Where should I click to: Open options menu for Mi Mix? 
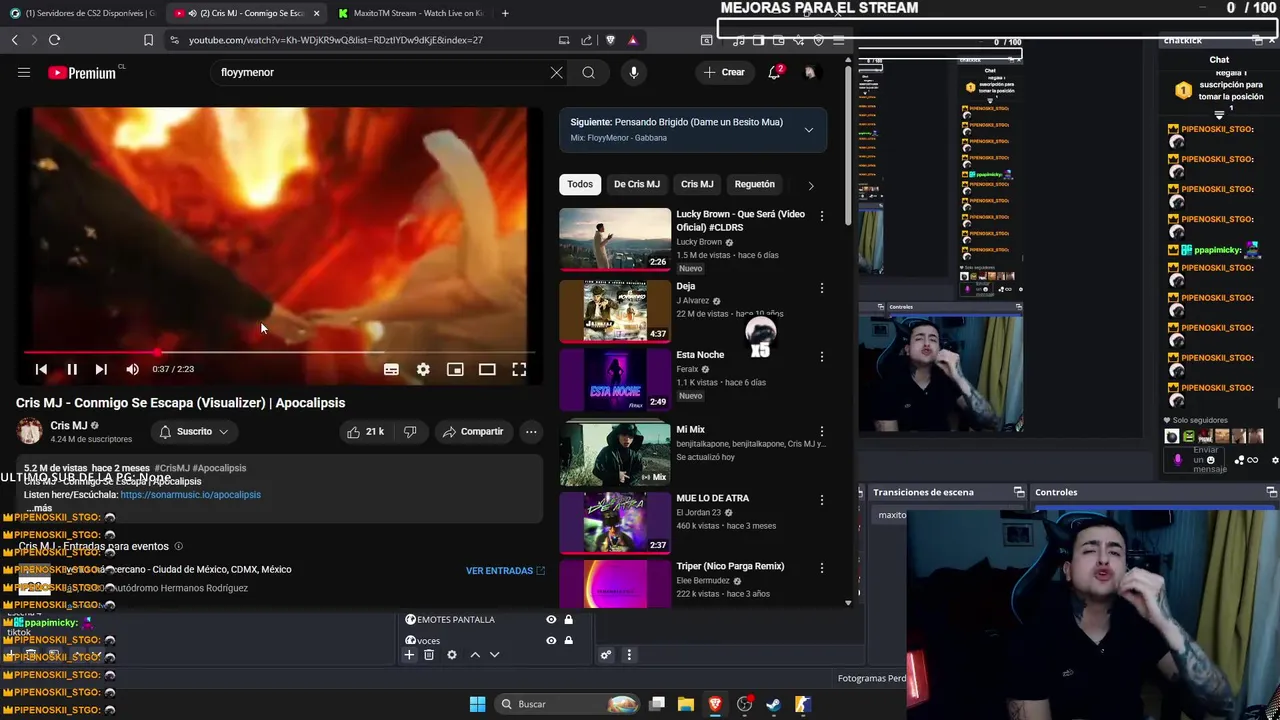click(822, 431)
